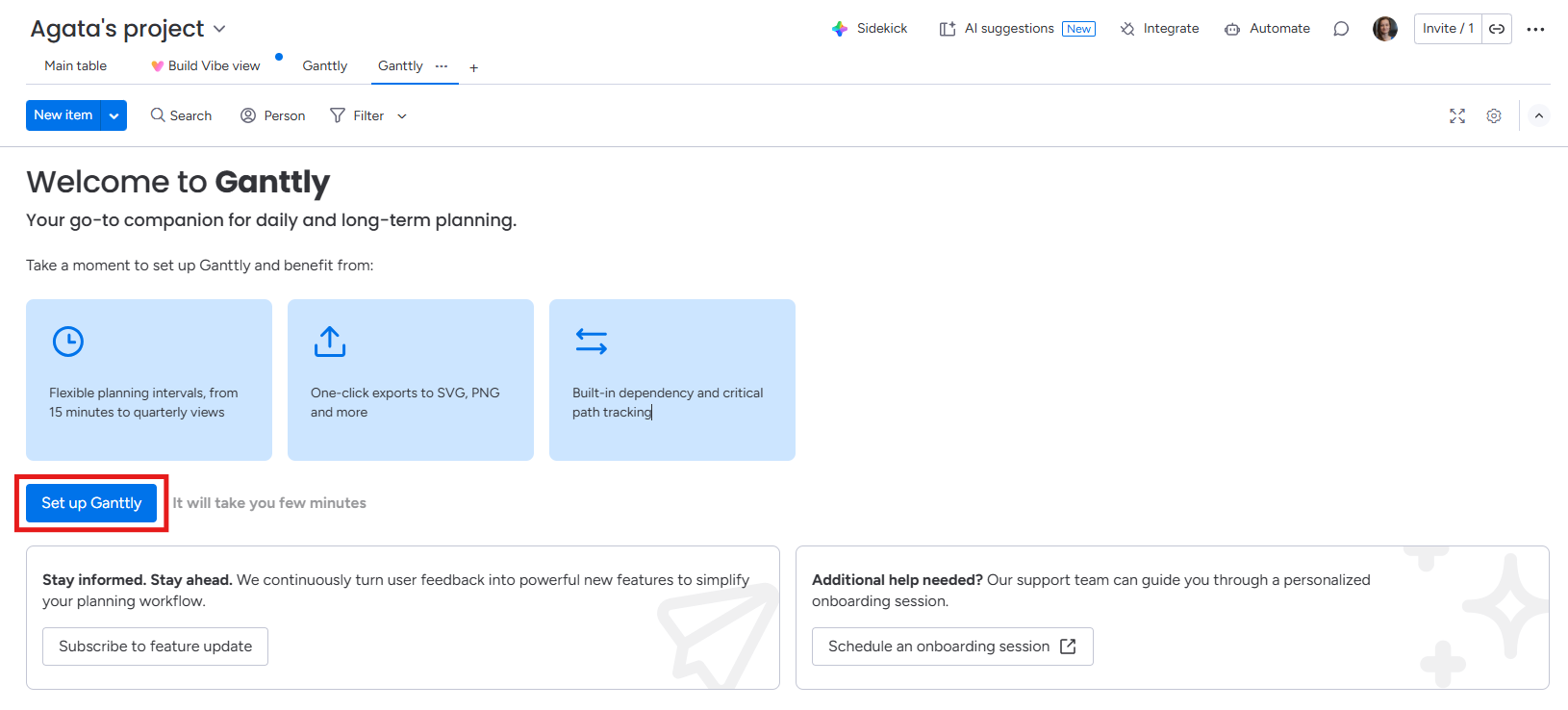This screenshot has width=1568, height=710.
Task: Open the unselected Ganttly tab beside Build Vibe view
Action: (325, 65)
